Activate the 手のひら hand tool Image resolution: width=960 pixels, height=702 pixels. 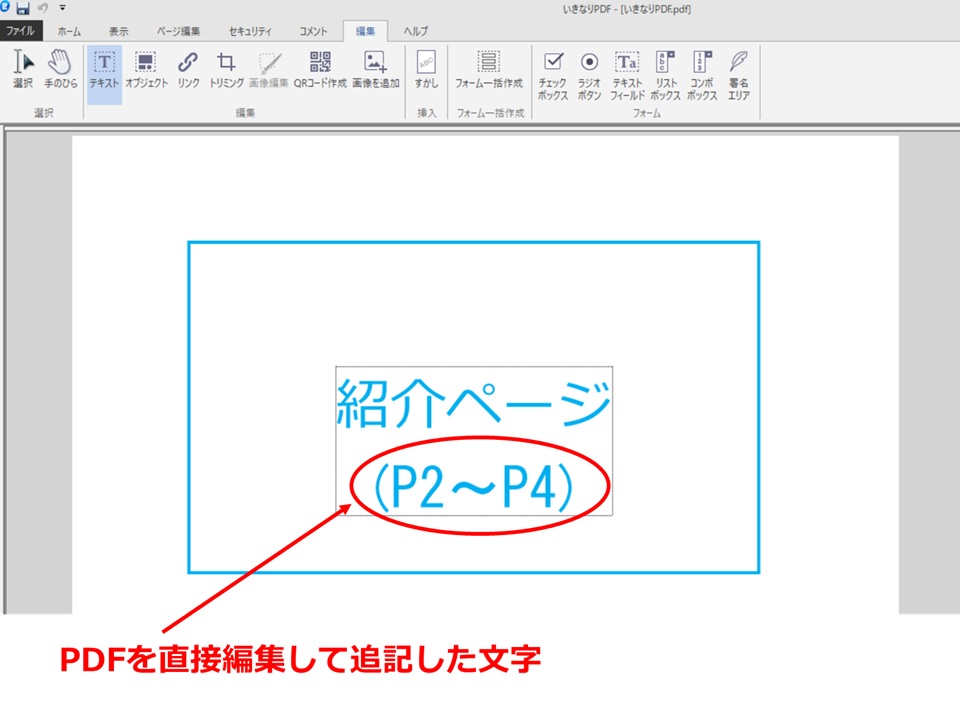pos(60,71)
